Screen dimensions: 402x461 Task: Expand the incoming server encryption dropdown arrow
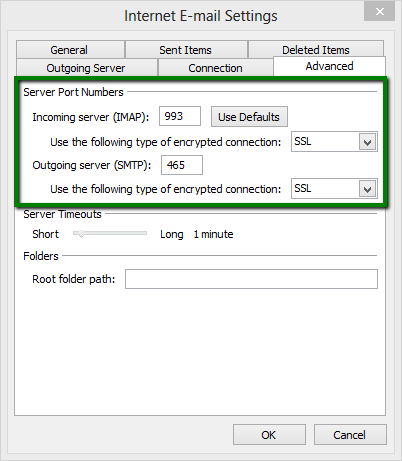[x=367, y=142]
